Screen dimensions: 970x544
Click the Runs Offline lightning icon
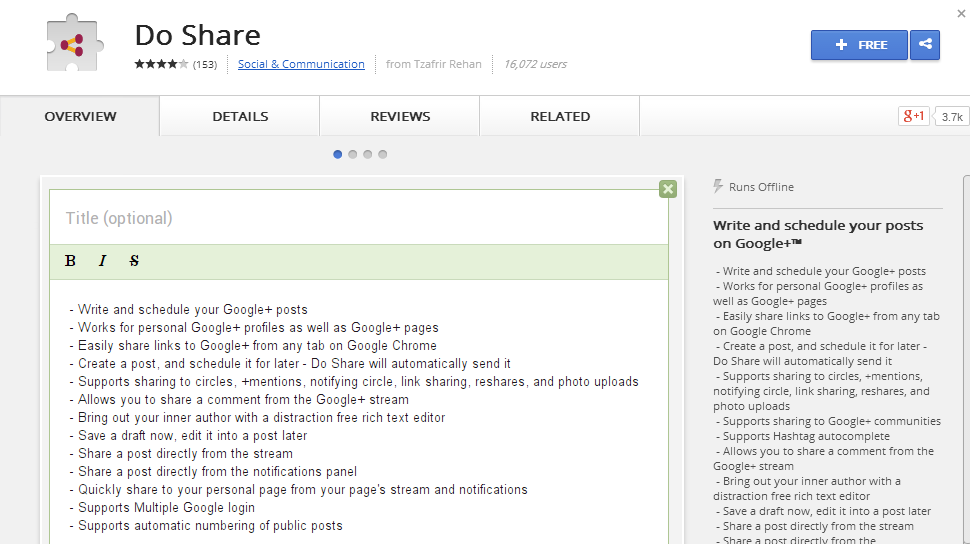(718, 186)
